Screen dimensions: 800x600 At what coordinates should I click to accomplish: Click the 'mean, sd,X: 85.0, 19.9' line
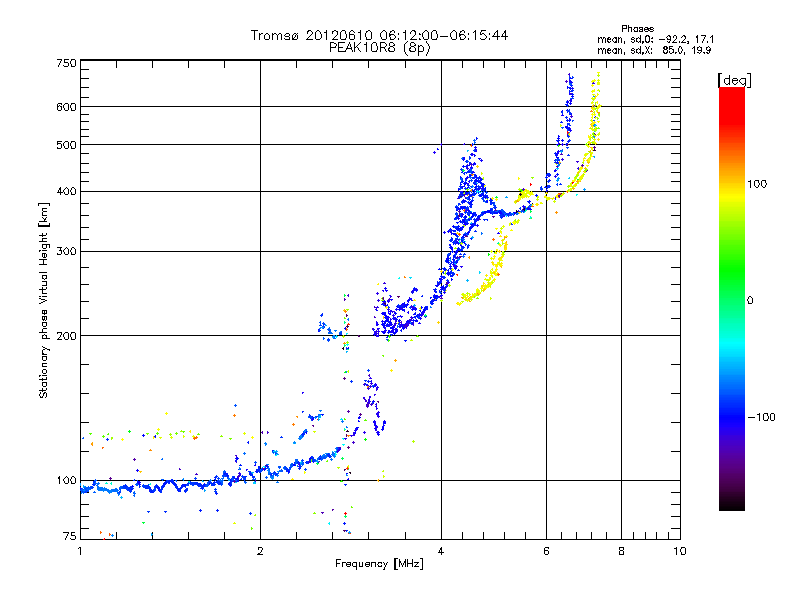[x=654, y=50]
